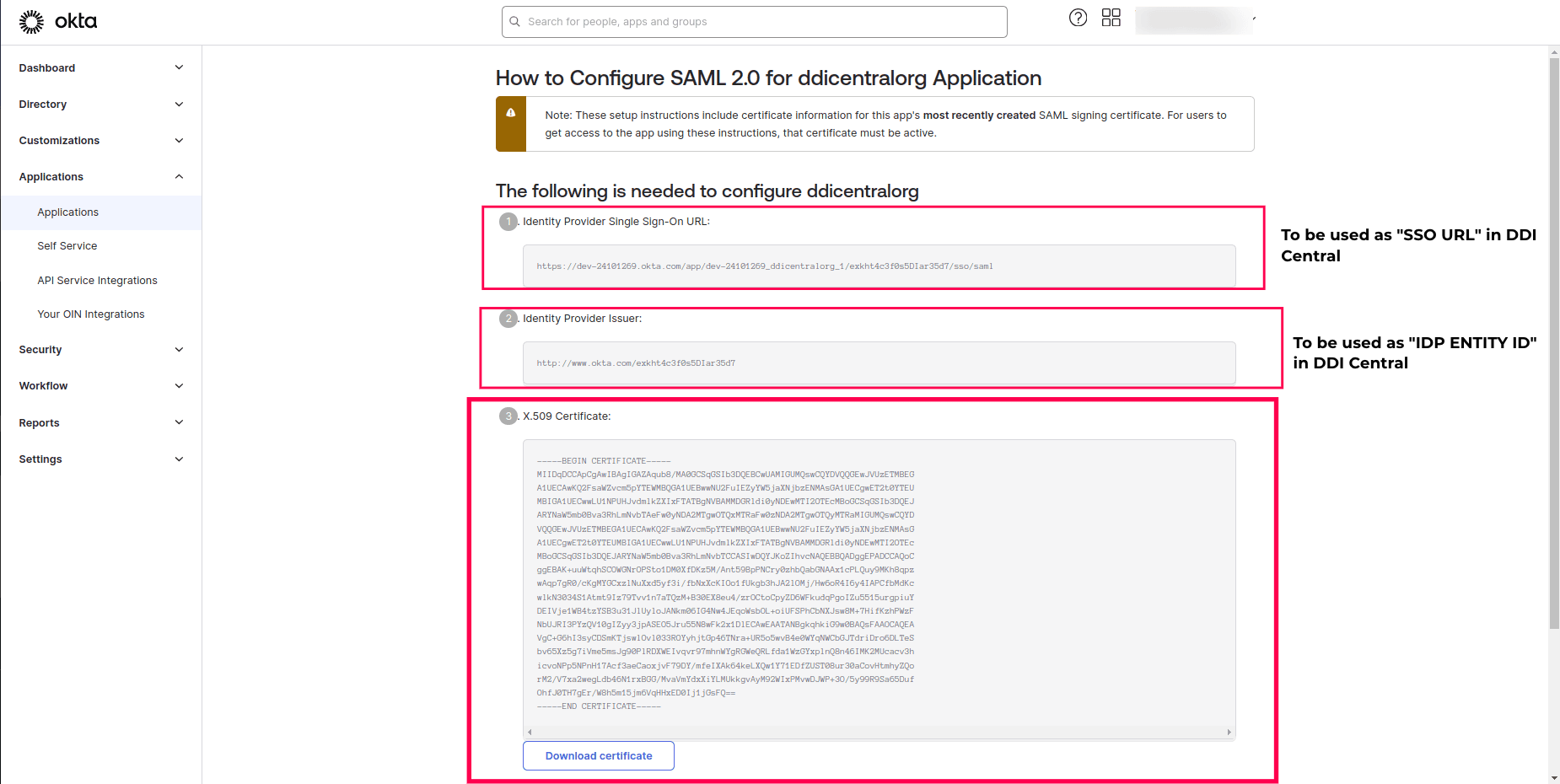
Task: Open the Workflow section in sidebar
Action: 43,386
